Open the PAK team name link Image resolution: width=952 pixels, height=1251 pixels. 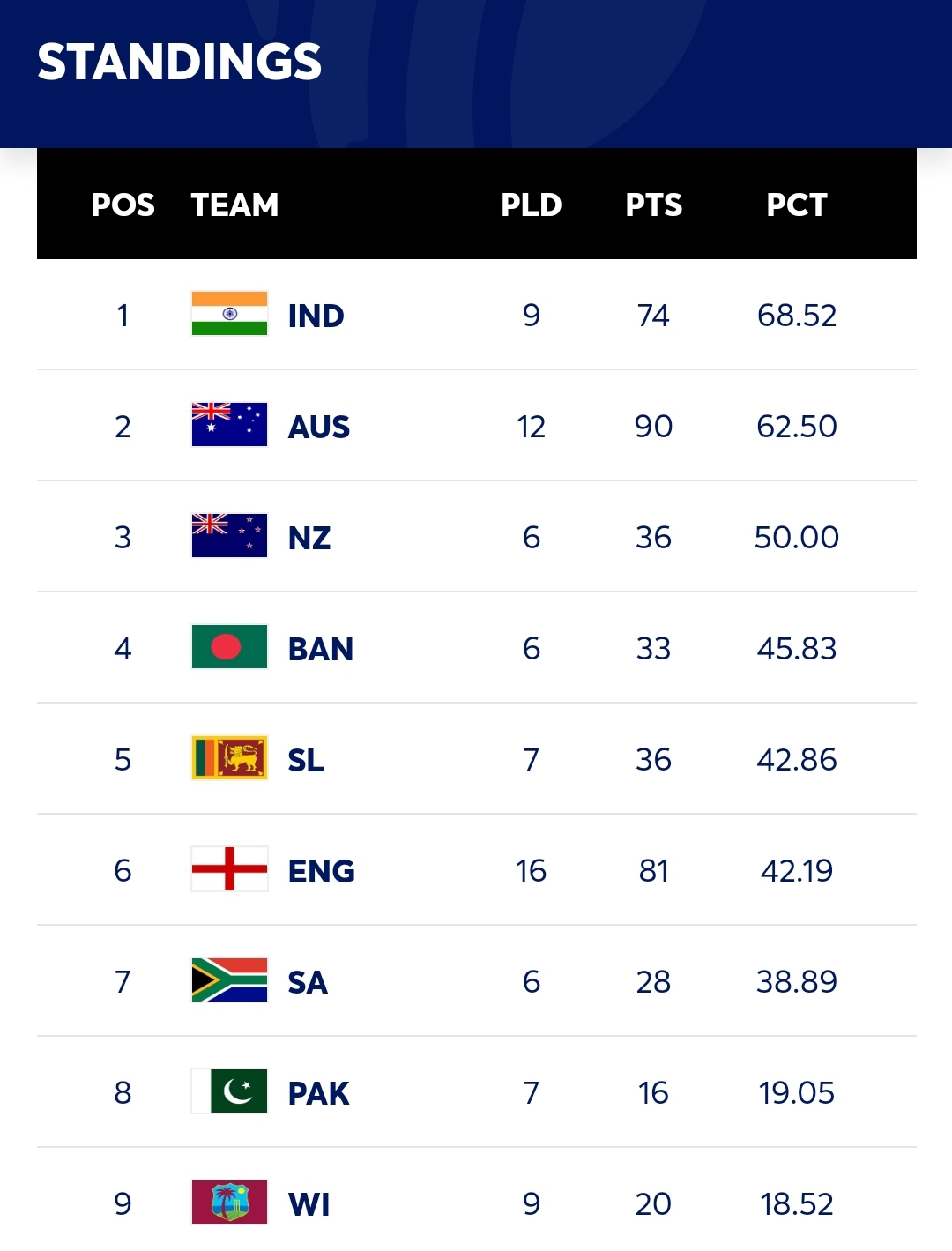pos(319,1093)
